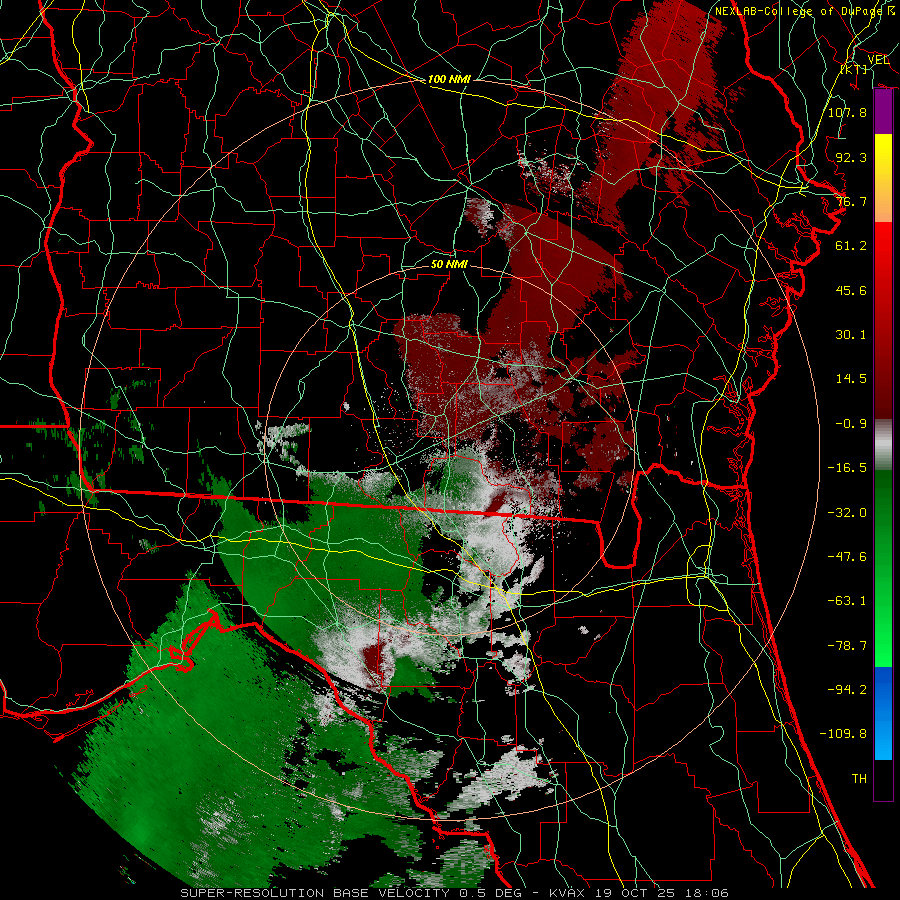Screen dimensions: 900x900
Task: Click the 107.8 legend value
Action: click(847, 112)
